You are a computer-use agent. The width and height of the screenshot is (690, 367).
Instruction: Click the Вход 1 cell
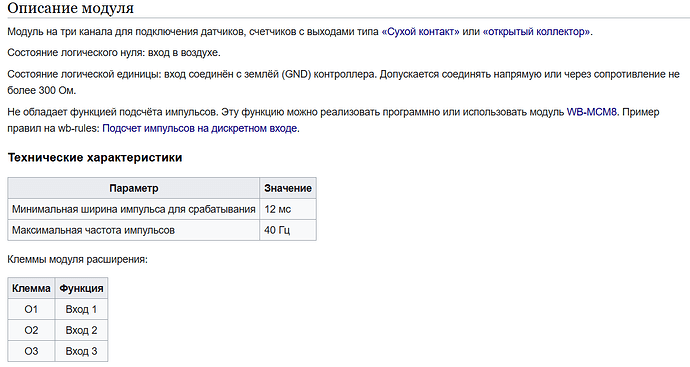click(x=81, y=309)
